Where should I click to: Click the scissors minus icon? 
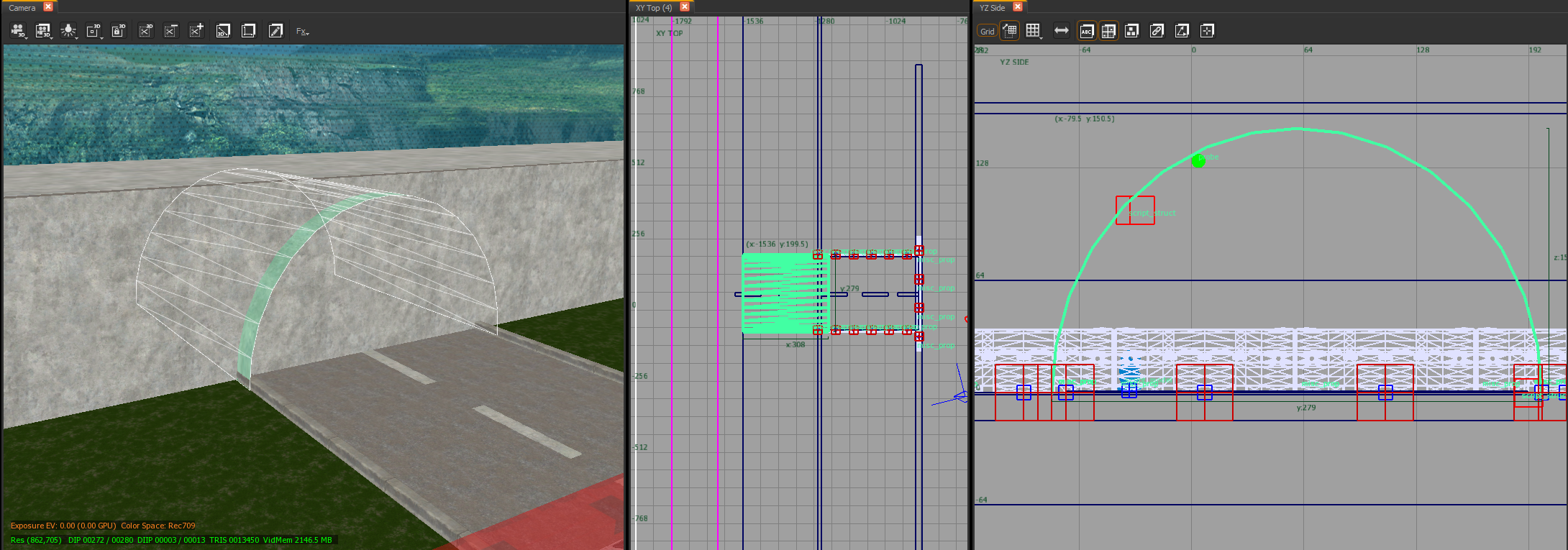tap(170, 31)
